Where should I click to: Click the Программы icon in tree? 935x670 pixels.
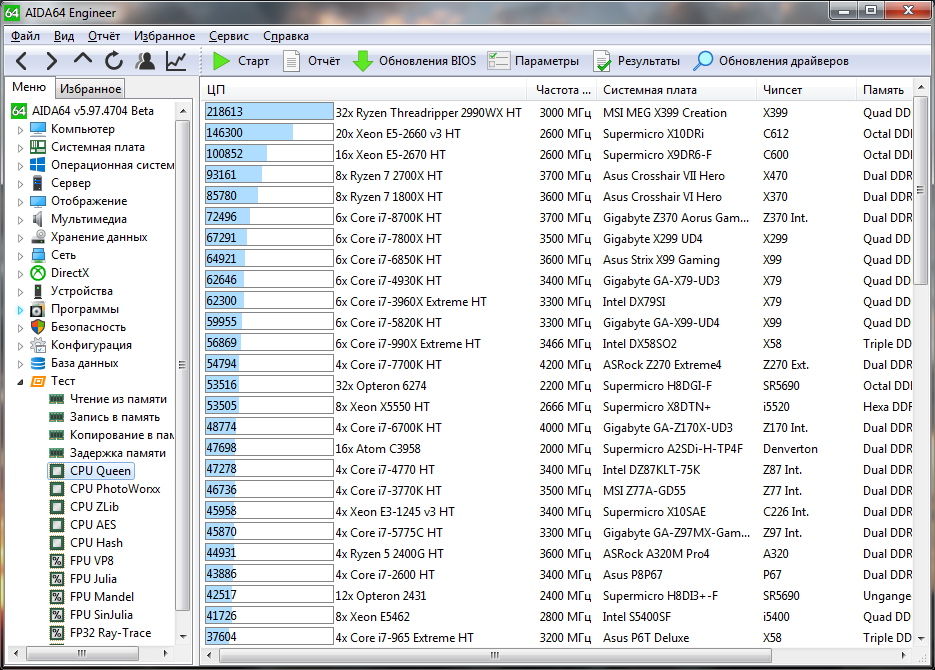pos(38,309)
